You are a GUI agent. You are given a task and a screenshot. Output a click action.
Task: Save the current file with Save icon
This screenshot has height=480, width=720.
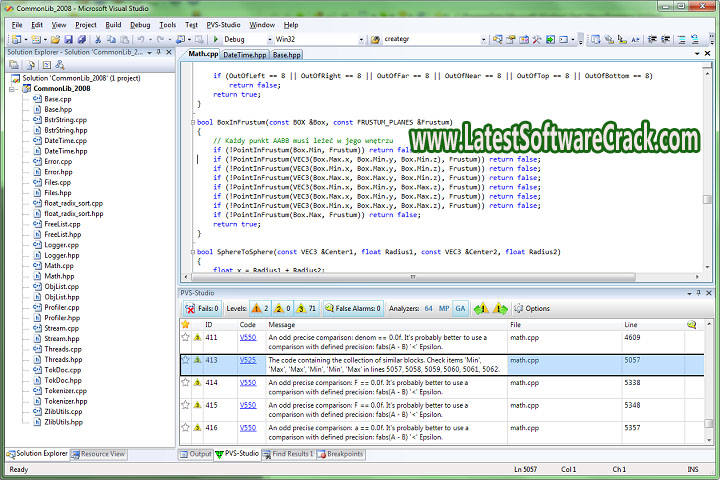pos(68,40)
